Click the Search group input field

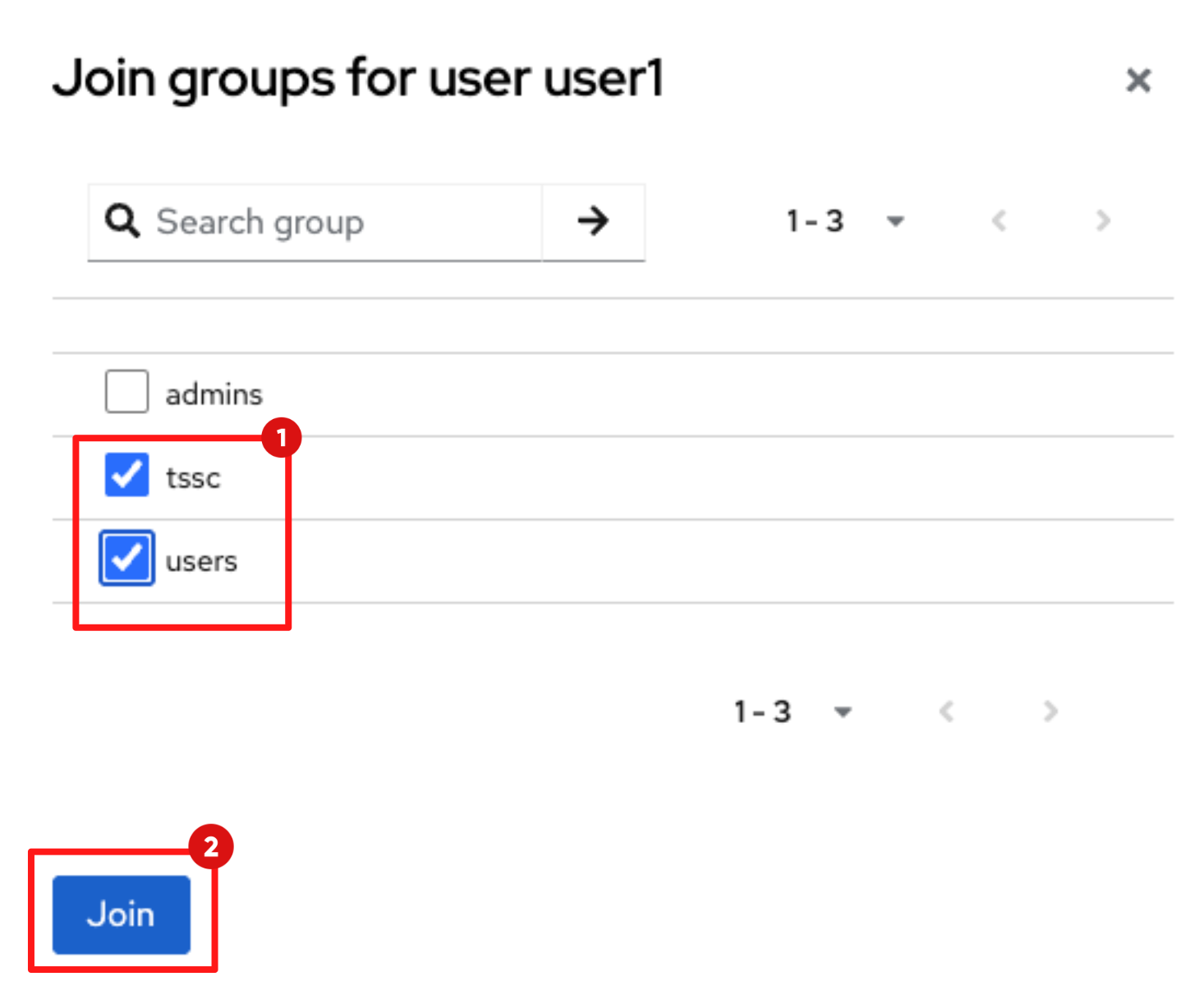(329, 221)
